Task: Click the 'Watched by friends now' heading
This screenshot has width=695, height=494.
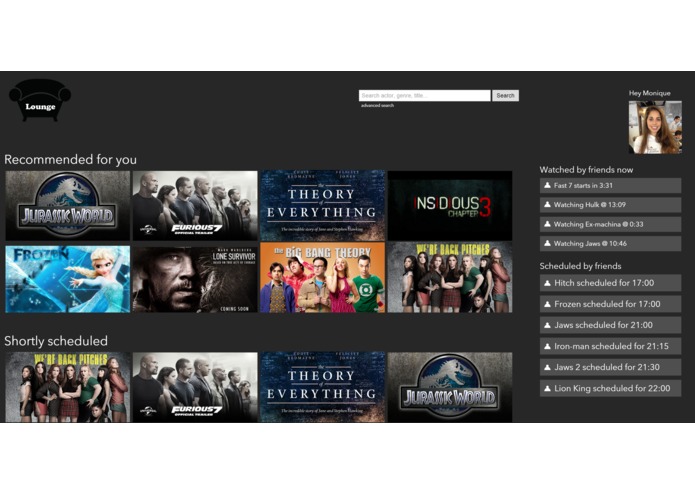Action: click(586, 170)
